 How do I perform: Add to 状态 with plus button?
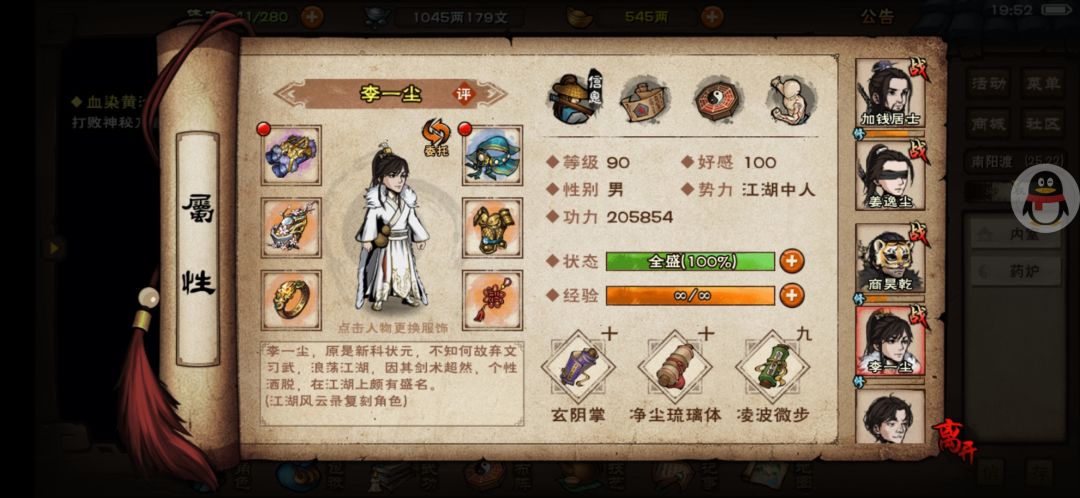pos(791,261)
